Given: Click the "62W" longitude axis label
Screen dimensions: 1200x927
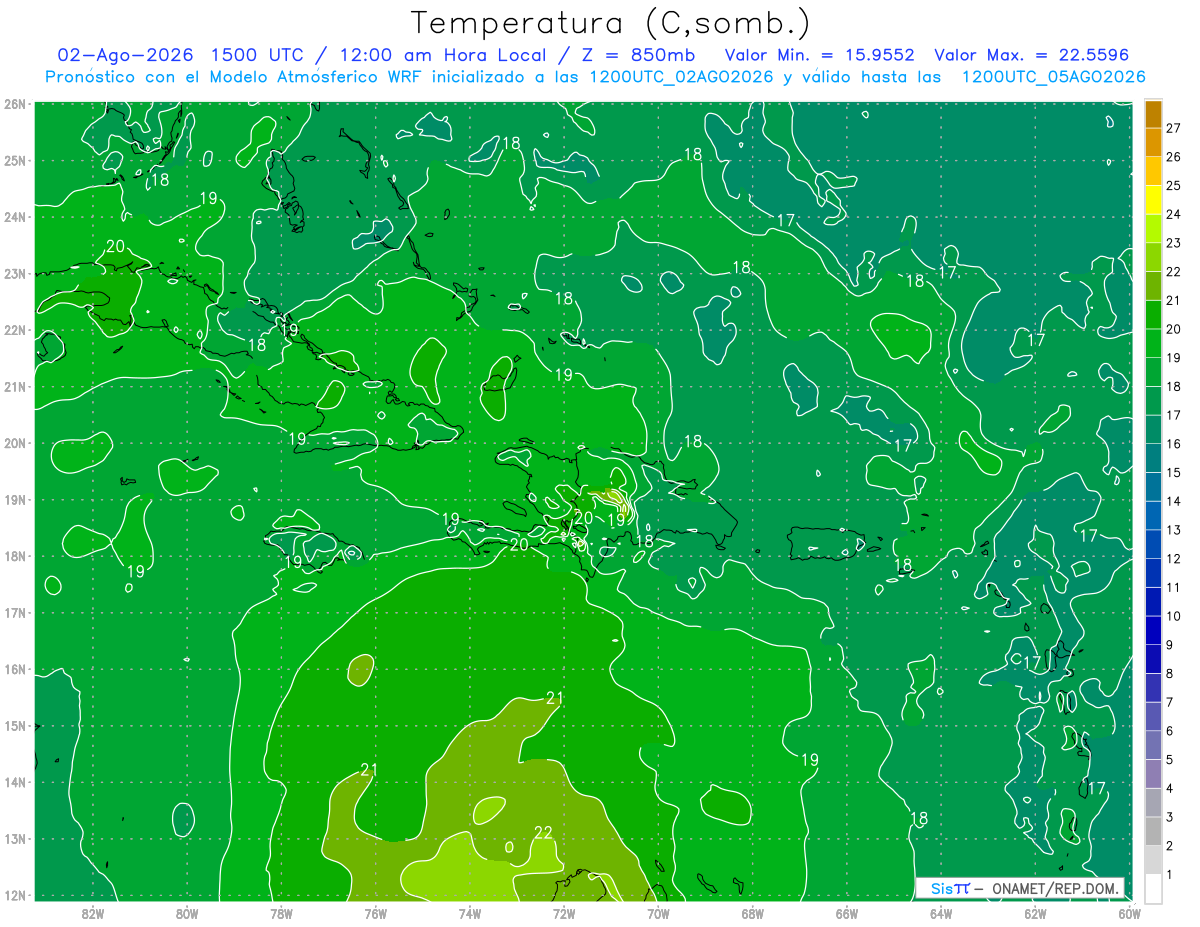Looking at the screenshot, I should (x=1035, y=913).
